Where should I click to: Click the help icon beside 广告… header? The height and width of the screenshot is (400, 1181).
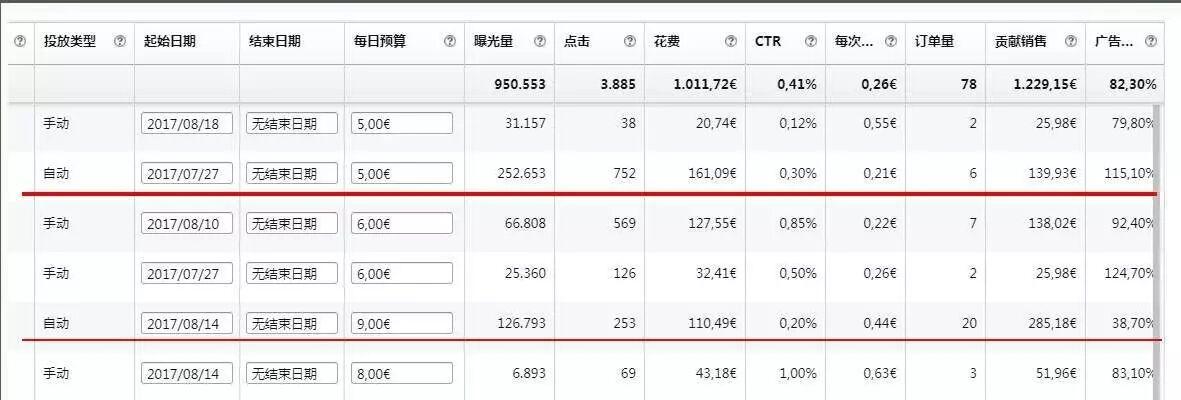(1150, 42)
